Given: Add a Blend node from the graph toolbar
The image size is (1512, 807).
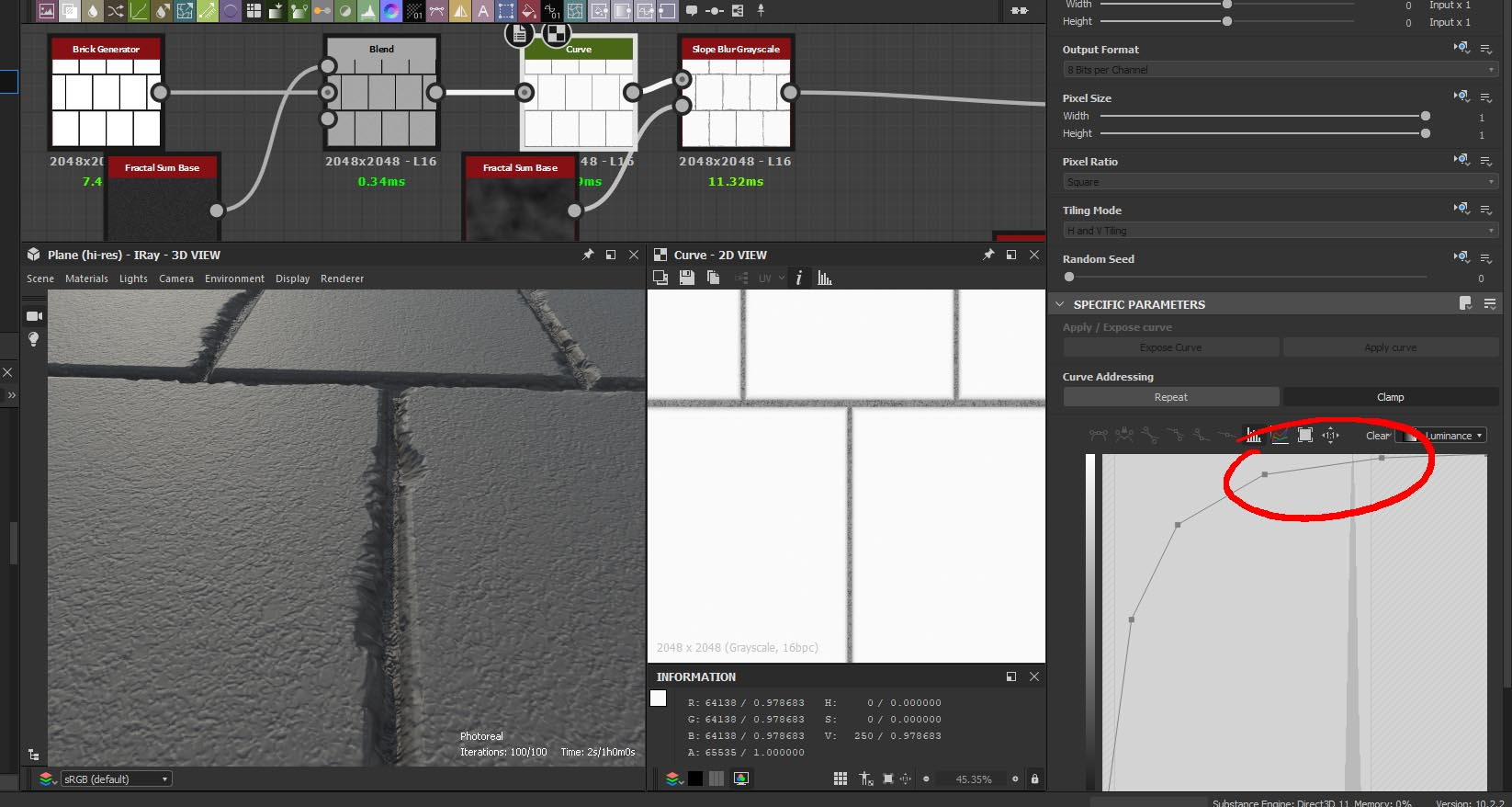Looking at the screenshot, I should (x=69, y=11).
